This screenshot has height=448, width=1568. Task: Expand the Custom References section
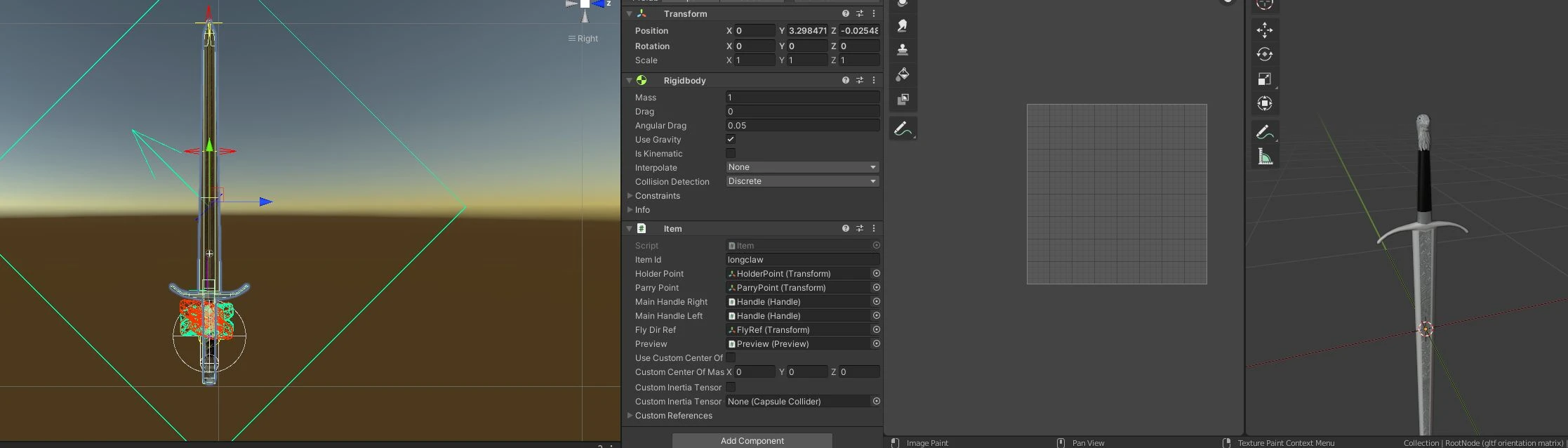630,415
